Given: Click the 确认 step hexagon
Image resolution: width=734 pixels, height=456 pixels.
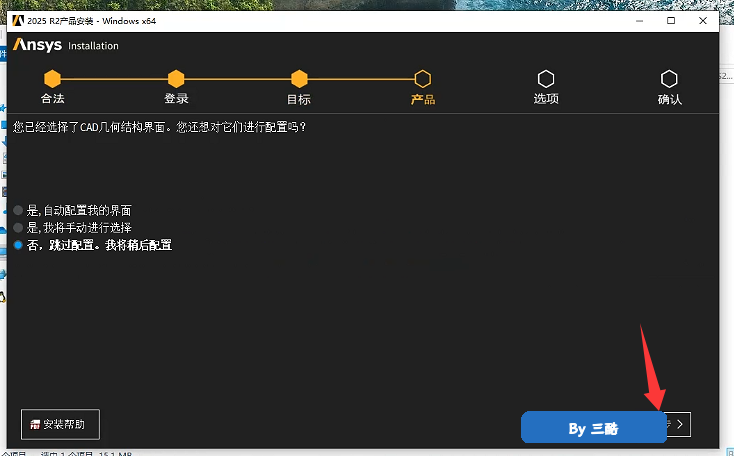Looking at the screenshot, I should click(669, 79).
